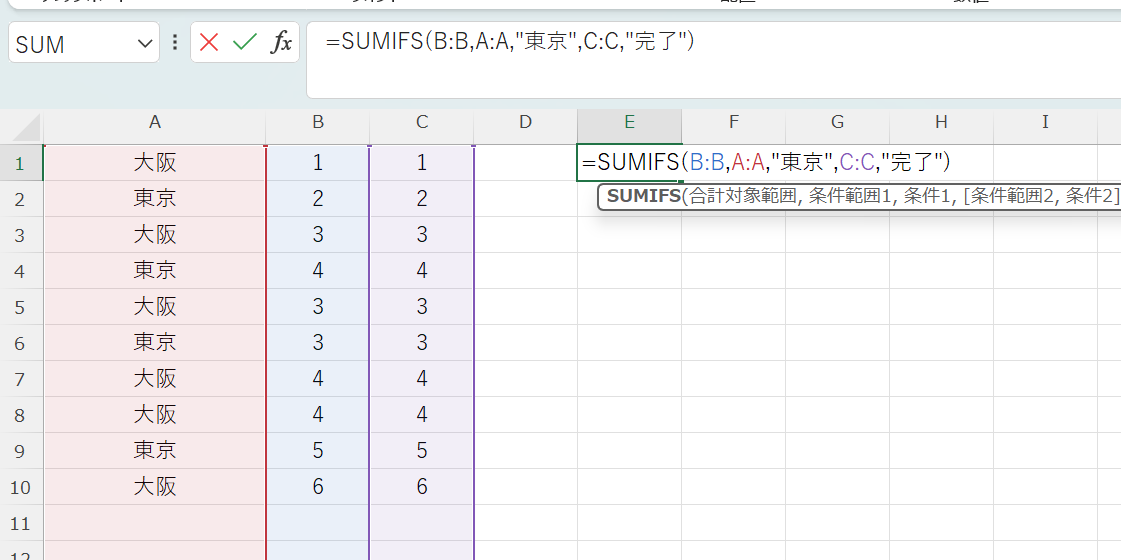1121x560 pixels.
Task: Expand the Name Box dropdown arrow
Action: click(x=145, y=44)
